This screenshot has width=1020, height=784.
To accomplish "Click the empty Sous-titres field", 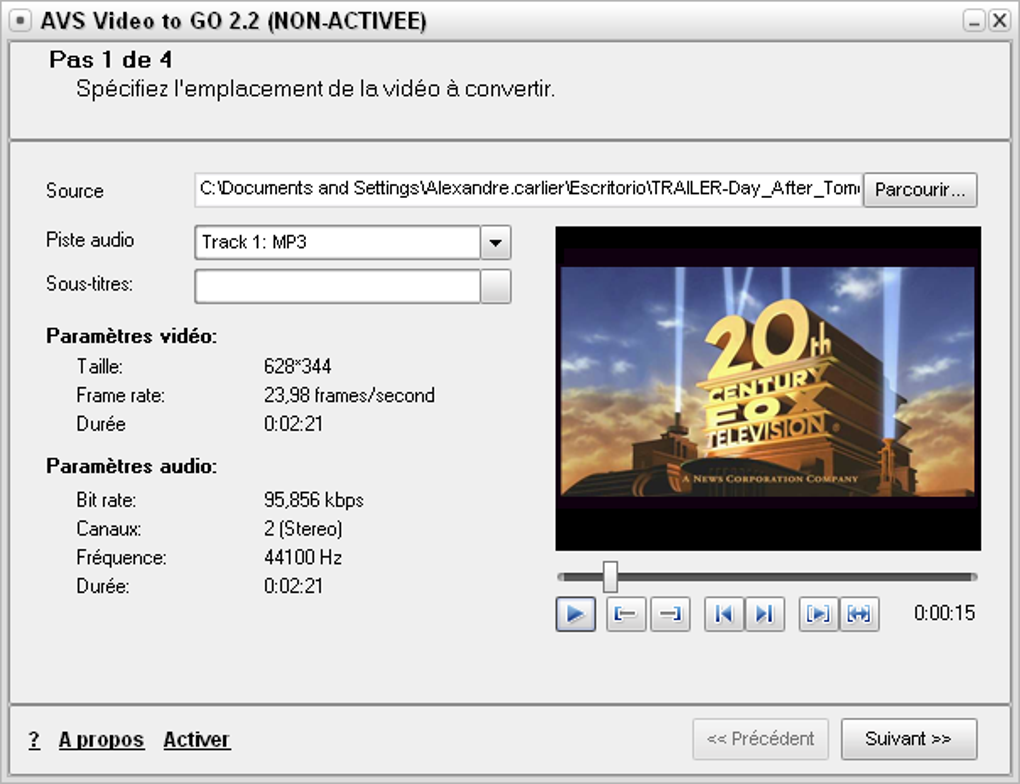I will [x=337, y=286].
